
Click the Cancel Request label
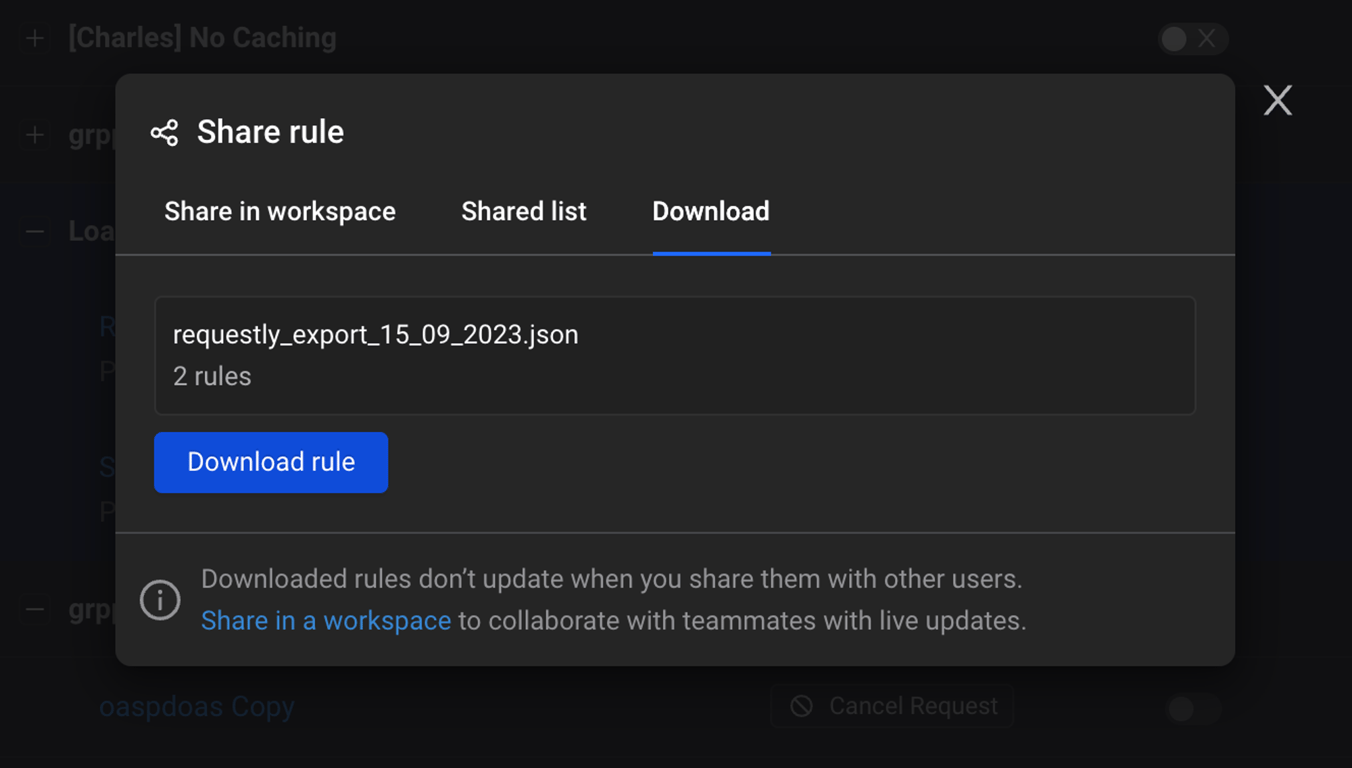pos(913,706)
